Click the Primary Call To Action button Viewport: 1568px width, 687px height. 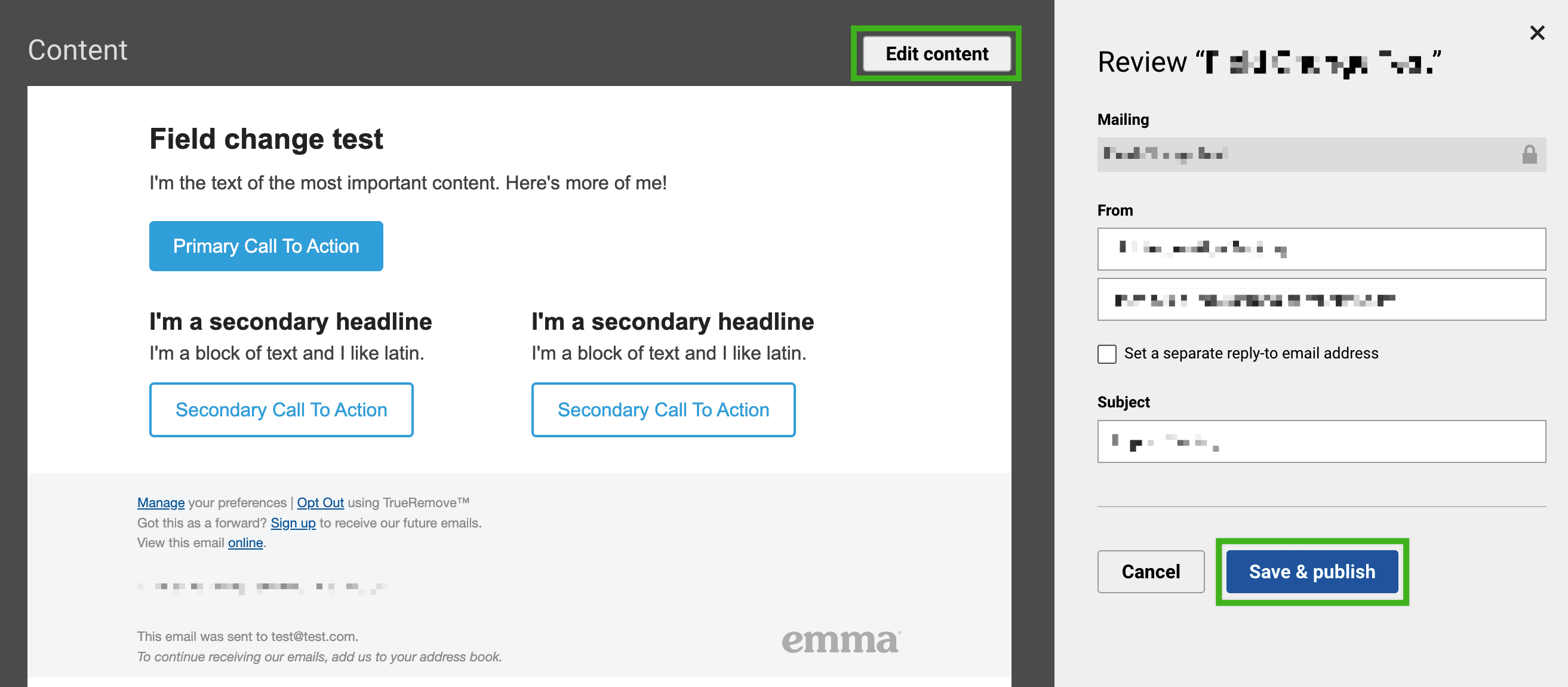point(266,246)
